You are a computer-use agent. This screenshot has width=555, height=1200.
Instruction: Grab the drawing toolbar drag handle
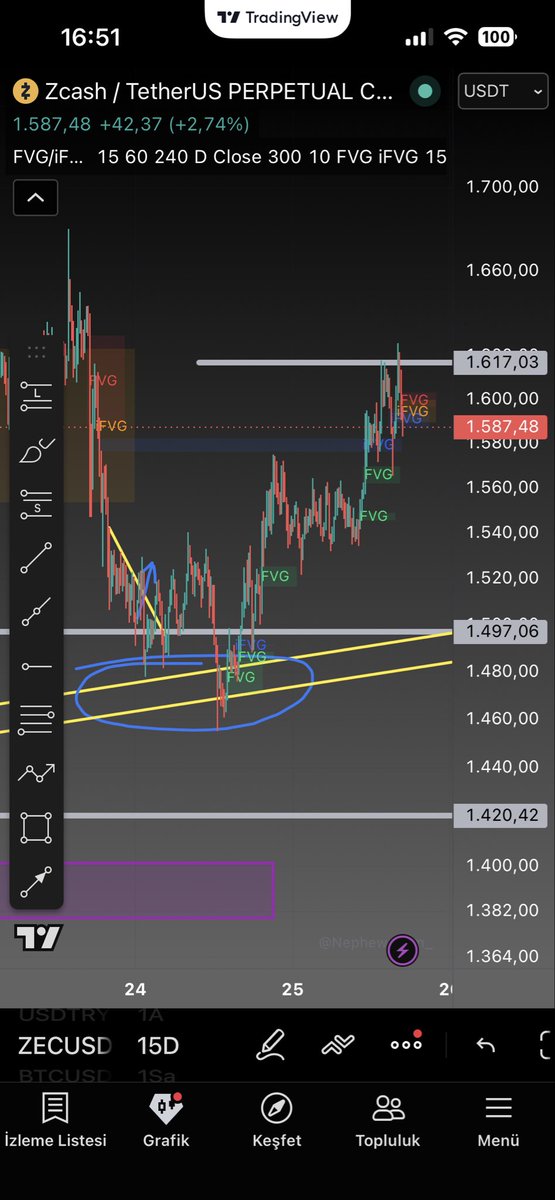pyautogui.click(x=36, y=352)
